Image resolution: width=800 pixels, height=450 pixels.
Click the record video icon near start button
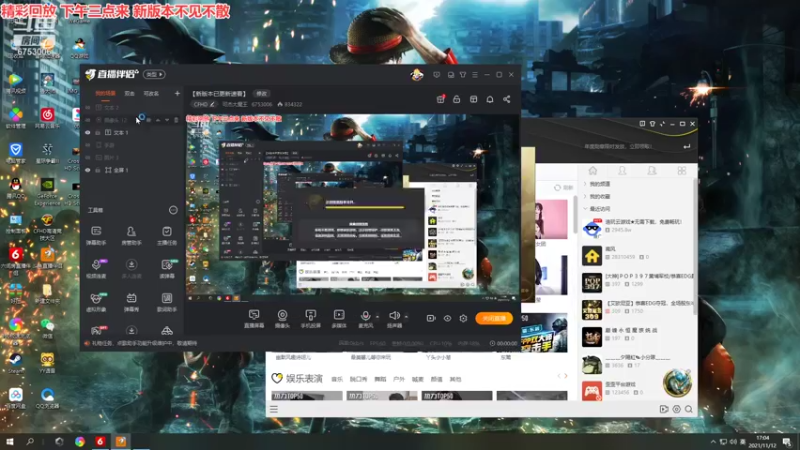click(x=431, y=318)
